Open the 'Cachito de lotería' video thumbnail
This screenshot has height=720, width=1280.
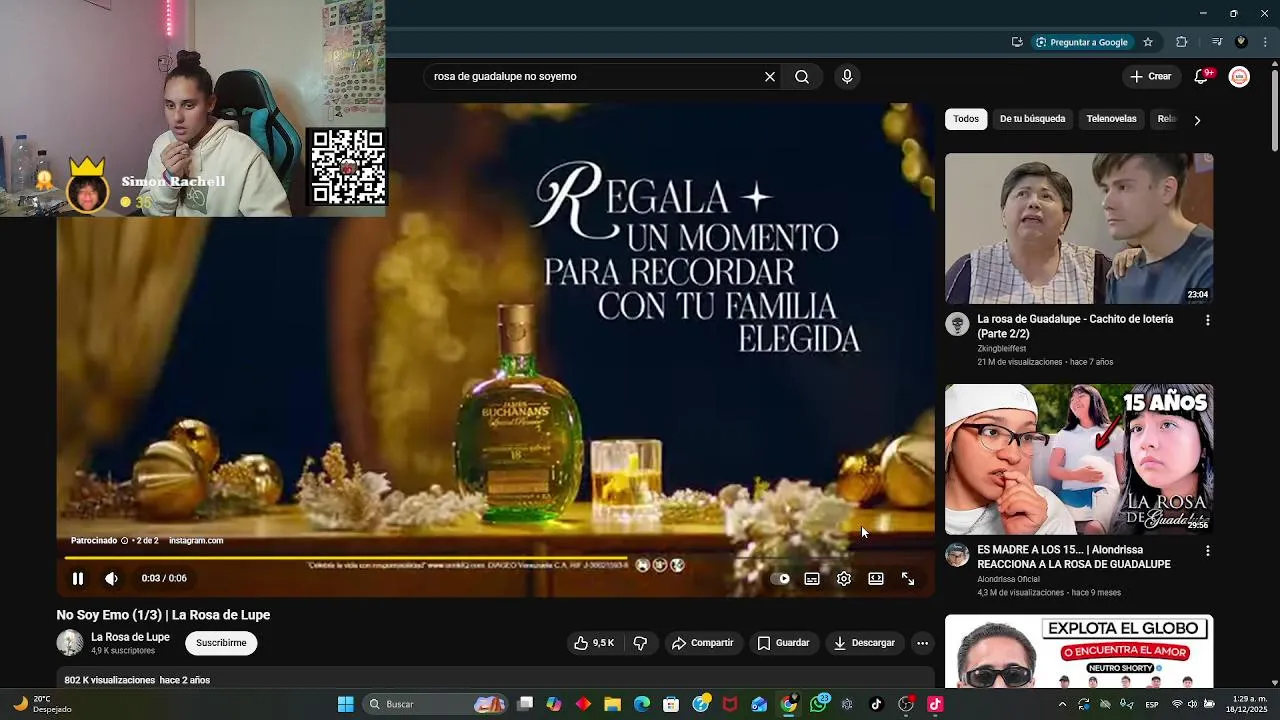click(x=1079, y=228)
